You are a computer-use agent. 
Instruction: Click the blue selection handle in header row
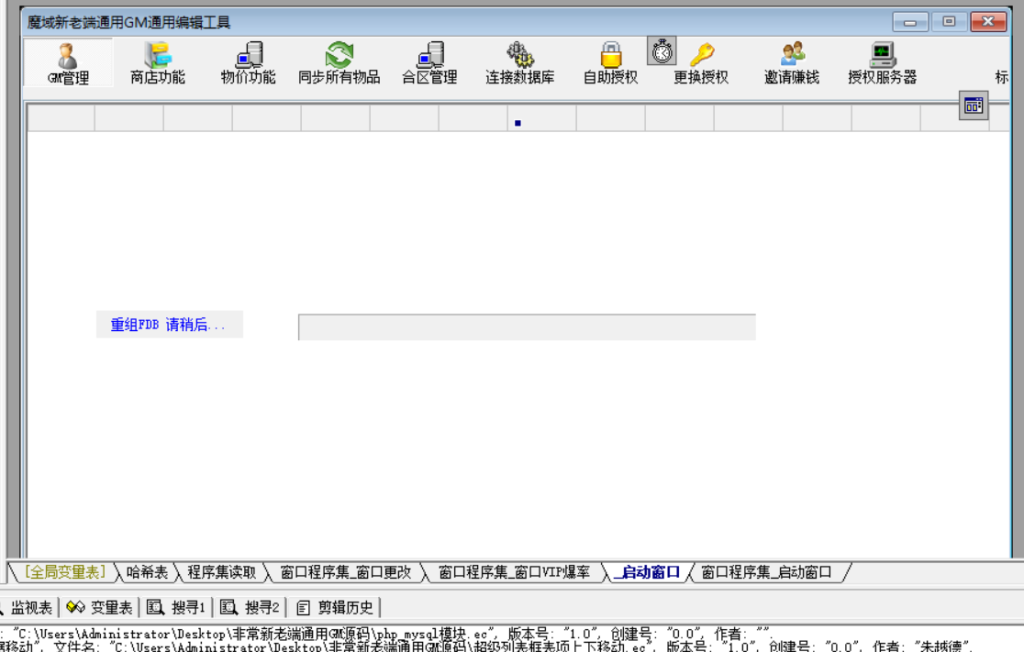point(518,123)
